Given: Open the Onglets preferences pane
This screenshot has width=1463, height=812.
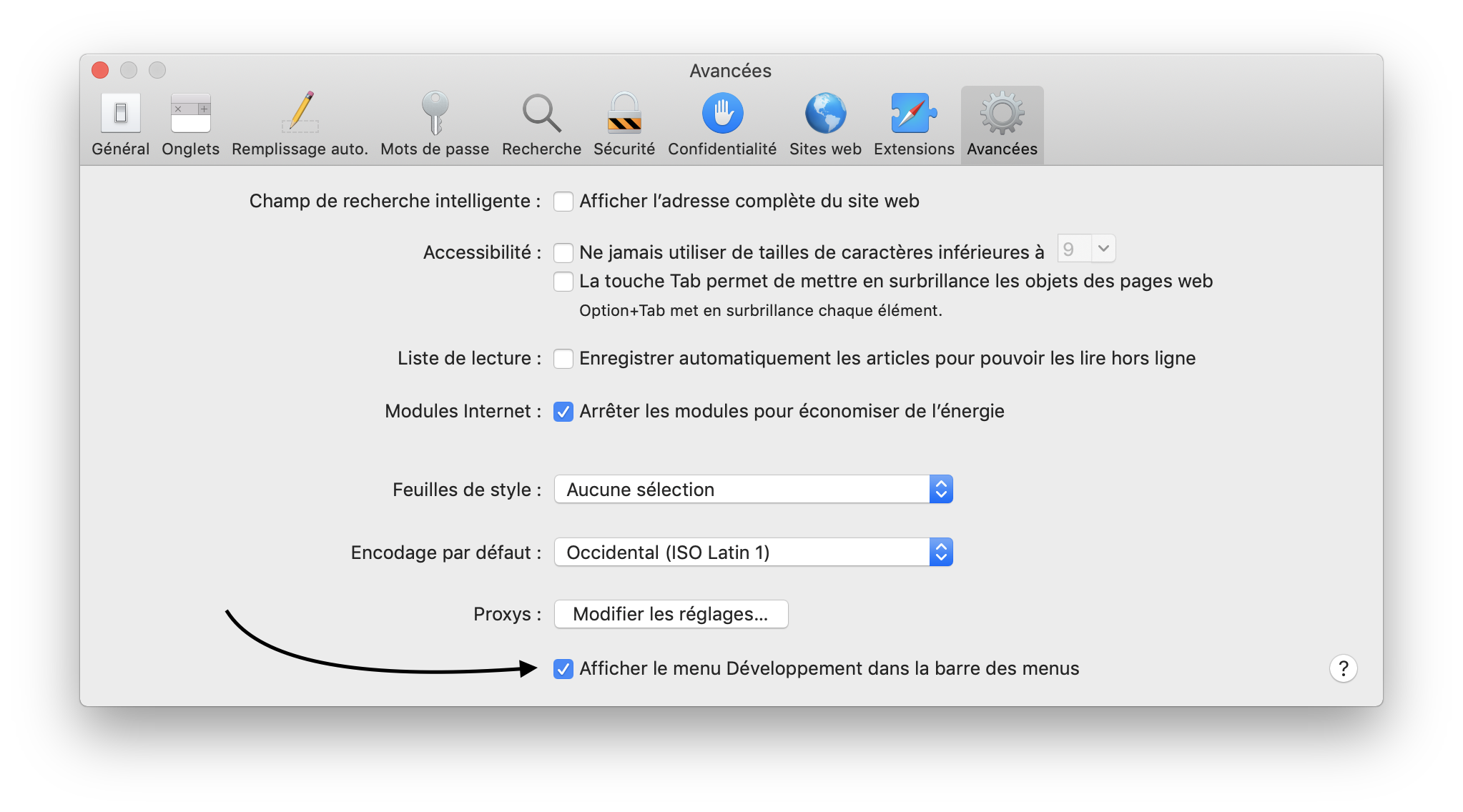Looking at the screenshot, I should (x=190, y=114).
